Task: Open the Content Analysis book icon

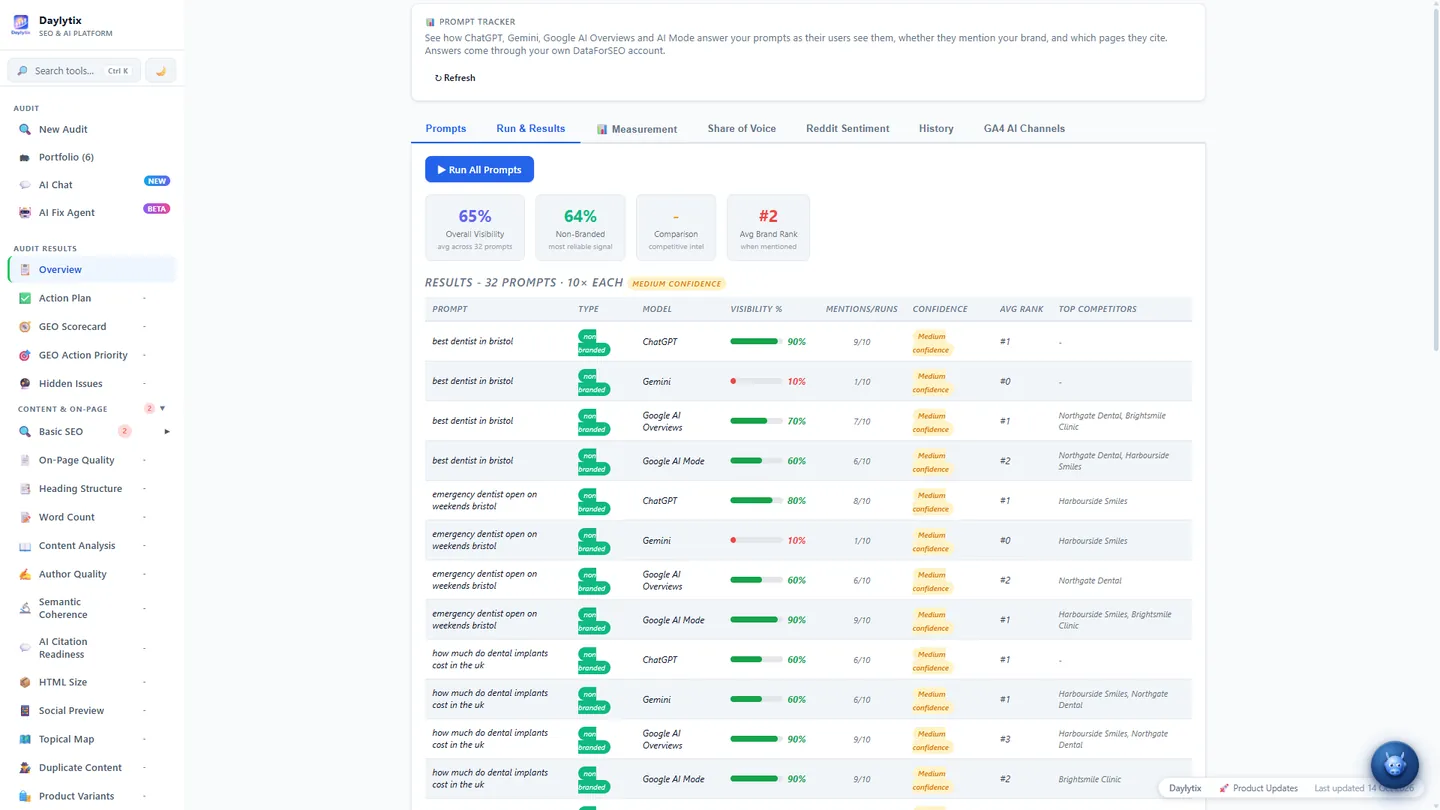Action: [x=25, y=546]
